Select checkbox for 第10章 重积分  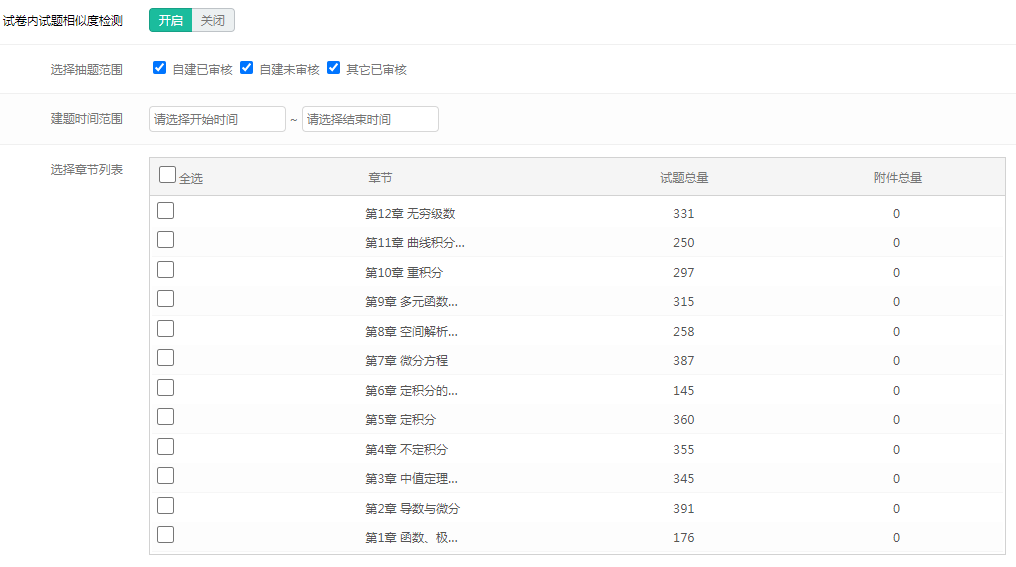(x=166, y=269)
